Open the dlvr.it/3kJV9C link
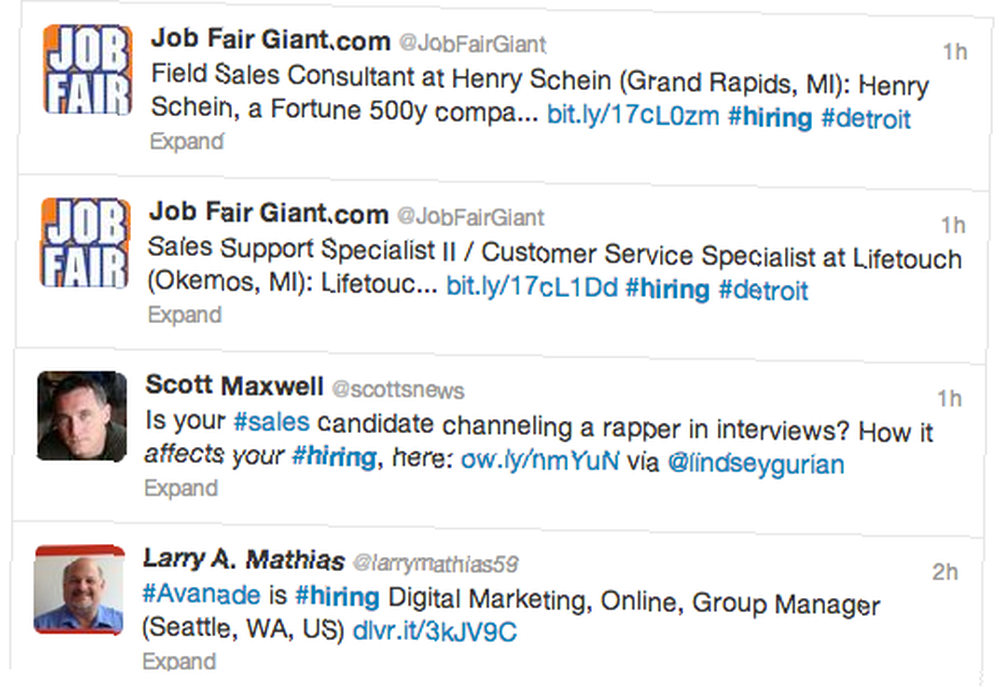 [x=434, y=631]
